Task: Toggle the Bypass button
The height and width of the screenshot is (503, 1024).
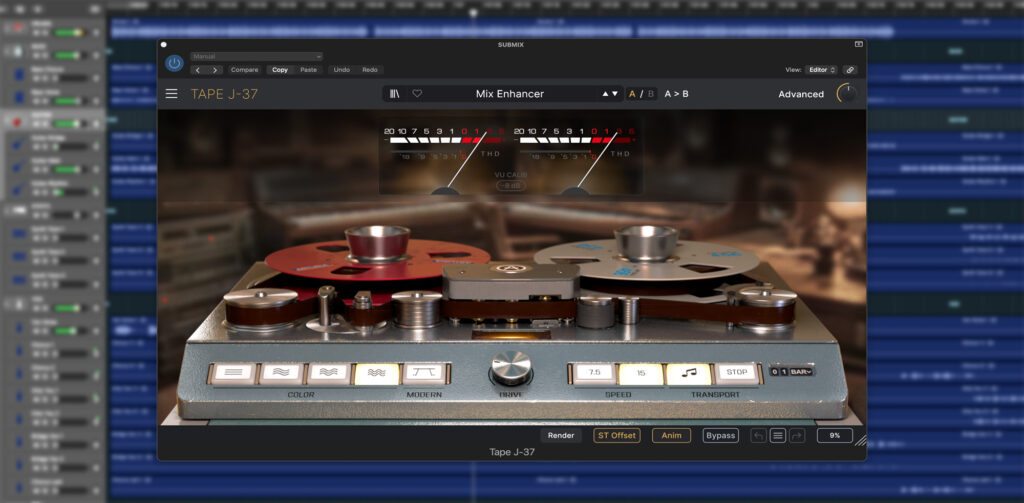Action: pos(721,436)
